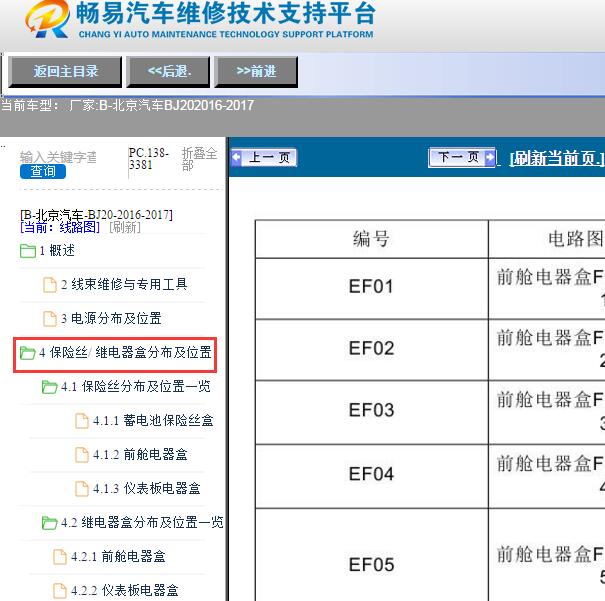Click the 查询 search button
The width and height of the screenshot is (605, 601).
[43, 171]
